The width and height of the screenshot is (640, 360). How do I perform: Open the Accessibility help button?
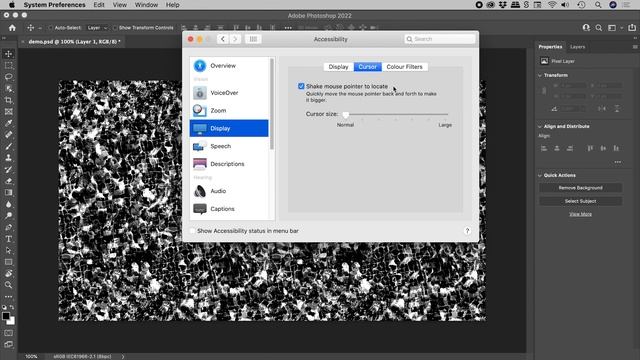click(467, 231)
